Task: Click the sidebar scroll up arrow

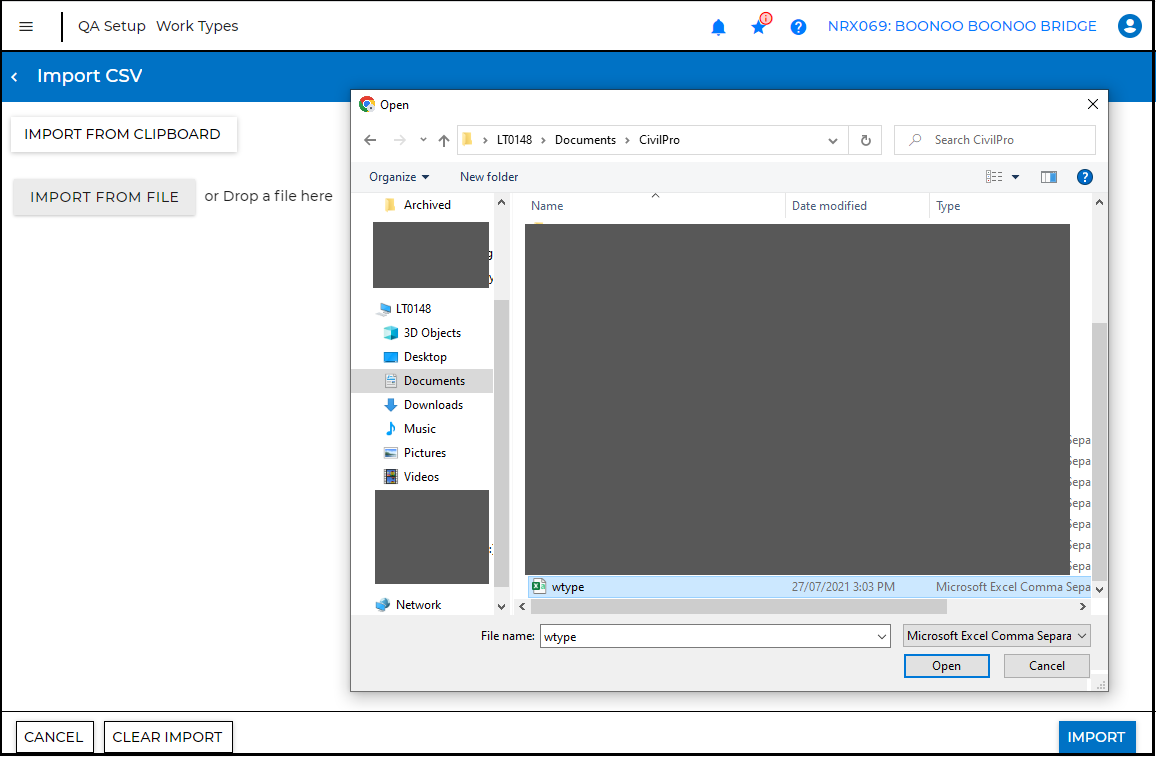Action: [501, 203]
